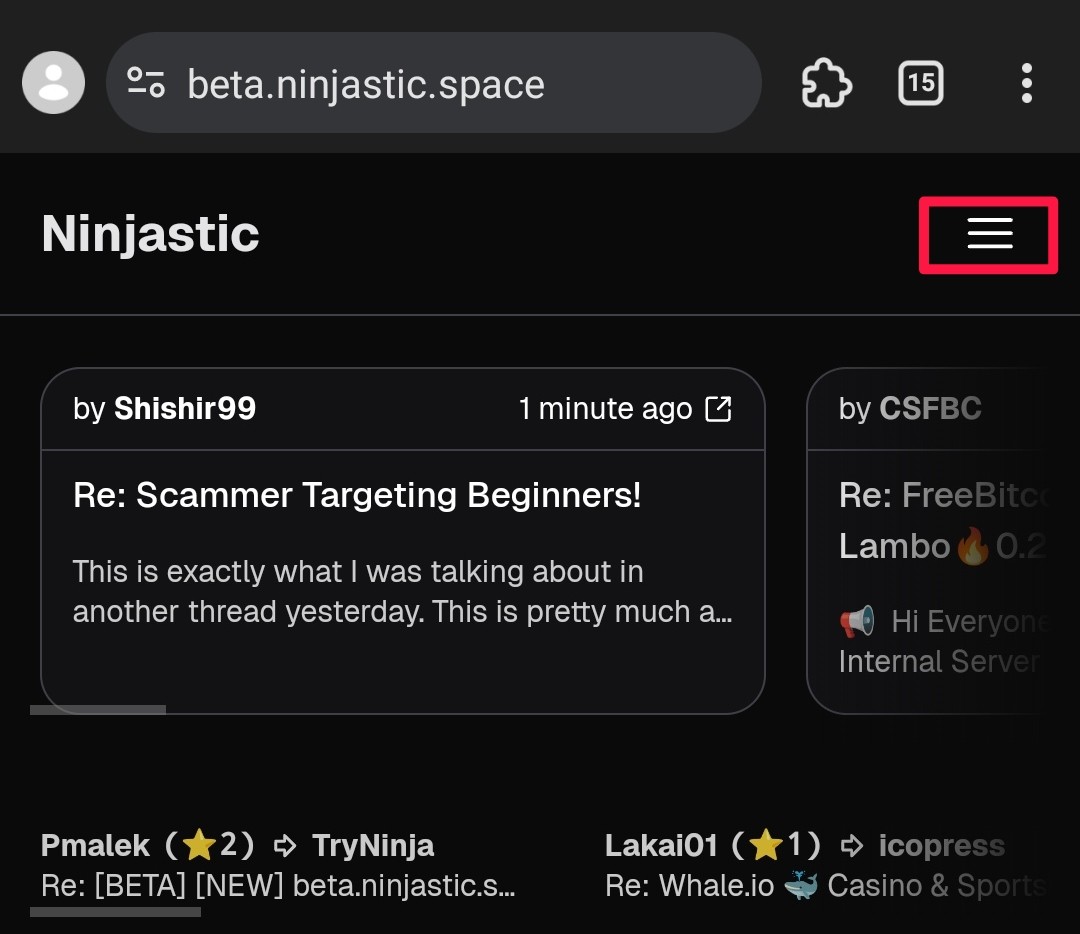The height and width of the screenshot is (934, 1080).
Task: Go to the Ninjastic home logo
Action: (150, 234)
